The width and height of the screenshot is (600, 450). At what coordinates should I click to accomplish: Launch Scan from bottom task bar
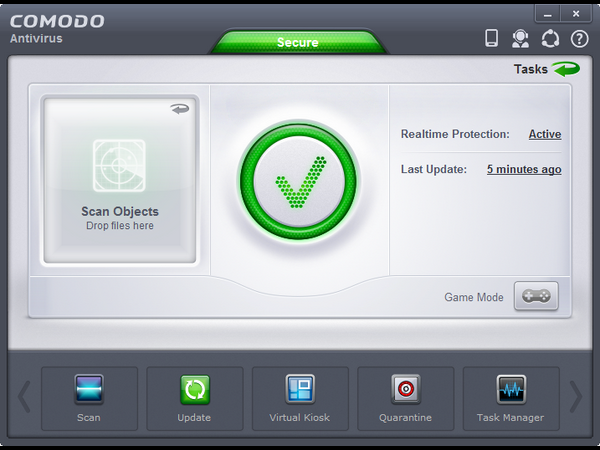[x=89, y=398]
